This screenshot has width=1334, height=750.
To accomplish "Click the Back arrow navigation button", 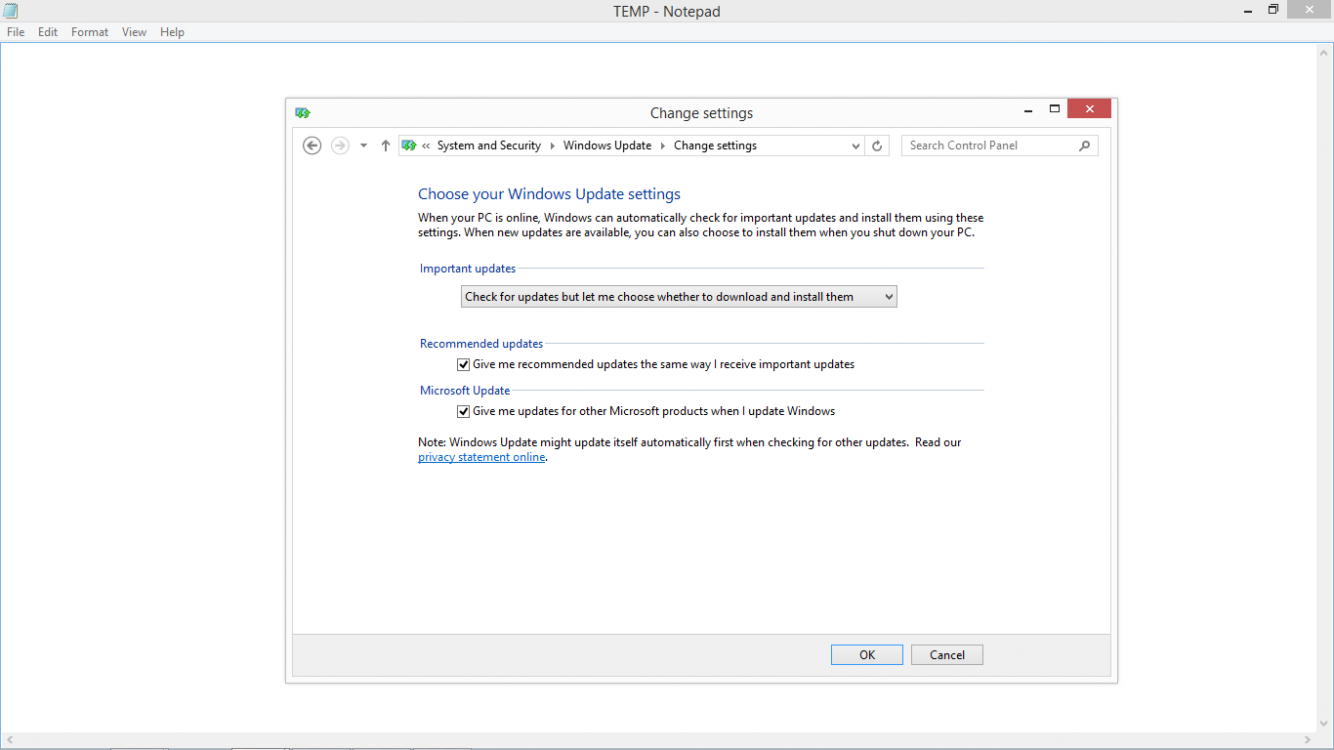I will coord(312,146).
